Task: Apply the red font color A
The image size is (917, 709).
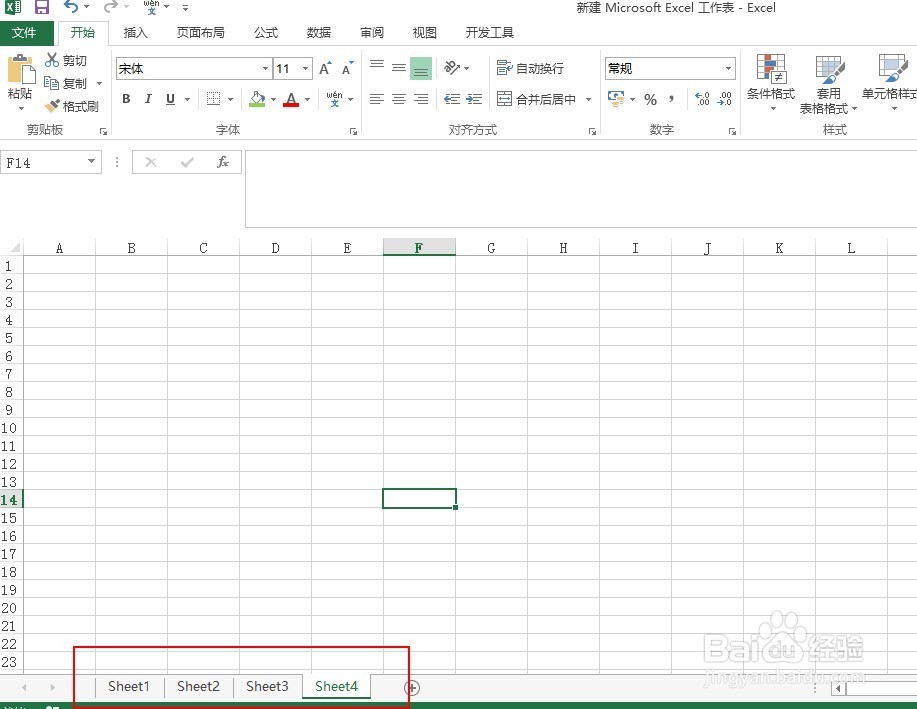Action: point(291,99)
